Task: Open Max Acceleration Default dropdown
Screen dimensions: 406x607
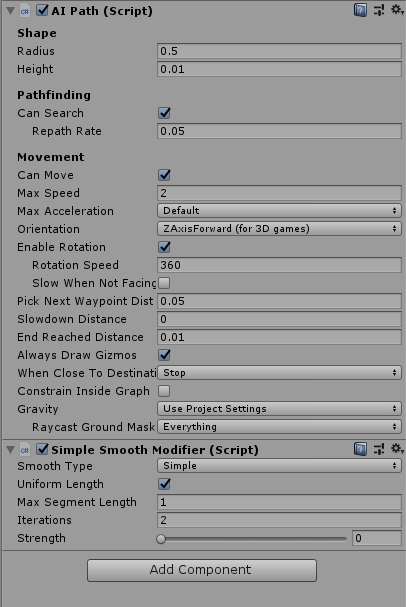Action: (279, 211)
